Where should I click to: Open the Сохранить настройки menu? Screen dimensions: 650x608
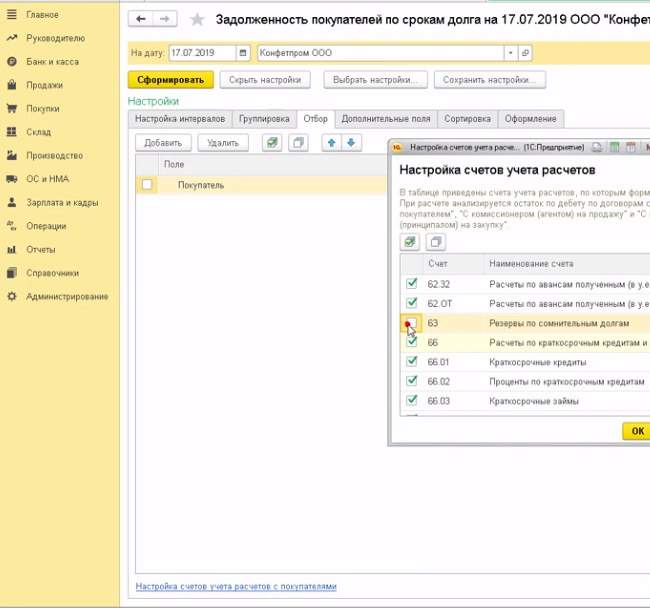(x=490, y=79)
